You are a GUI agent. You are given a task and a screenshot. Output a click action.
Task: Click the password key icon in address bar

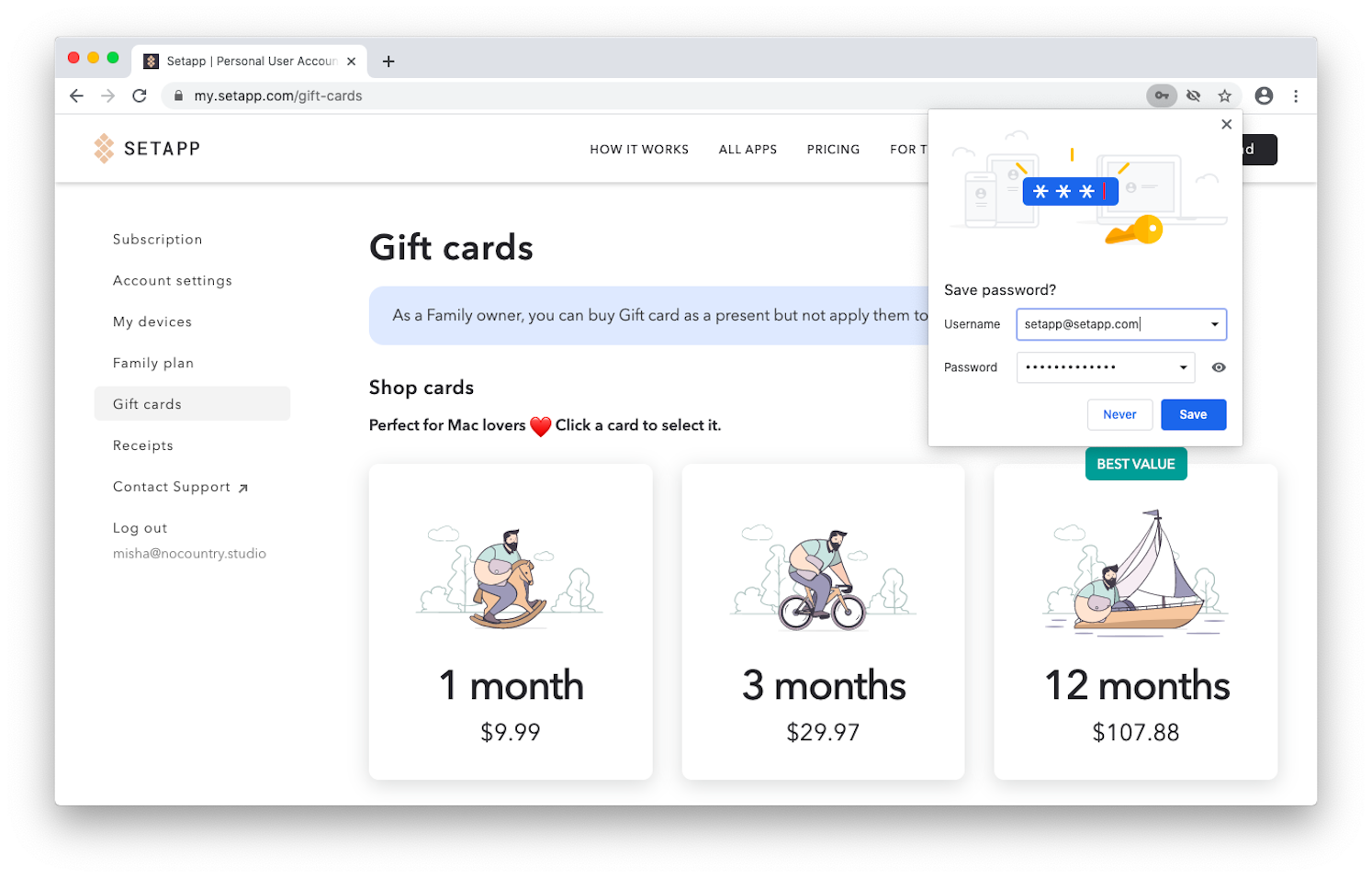point(1162,96)
